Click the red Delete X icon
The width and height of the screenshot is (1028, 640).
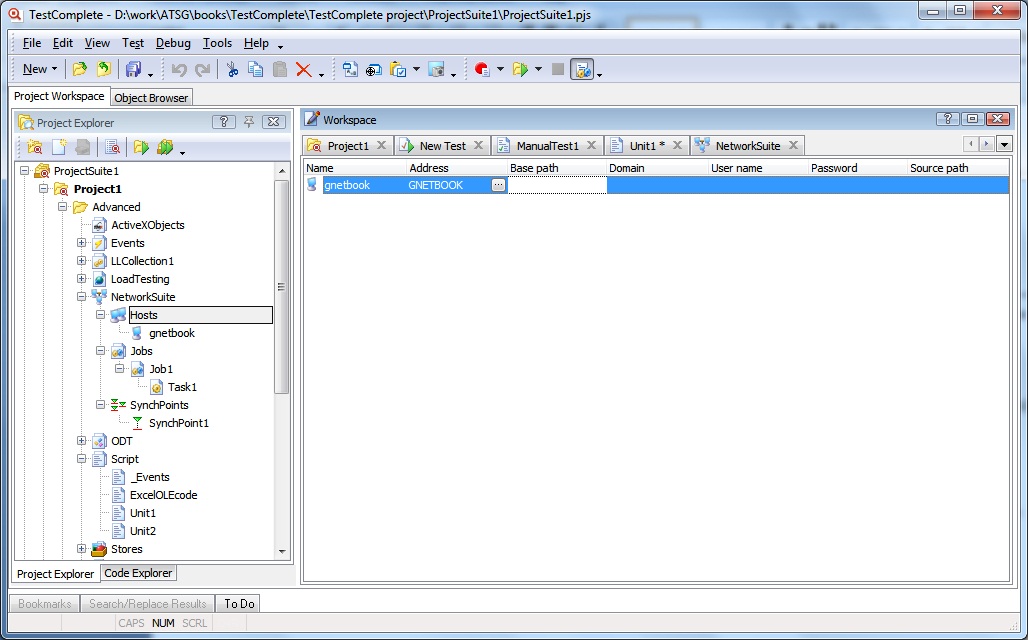[302, 69]
